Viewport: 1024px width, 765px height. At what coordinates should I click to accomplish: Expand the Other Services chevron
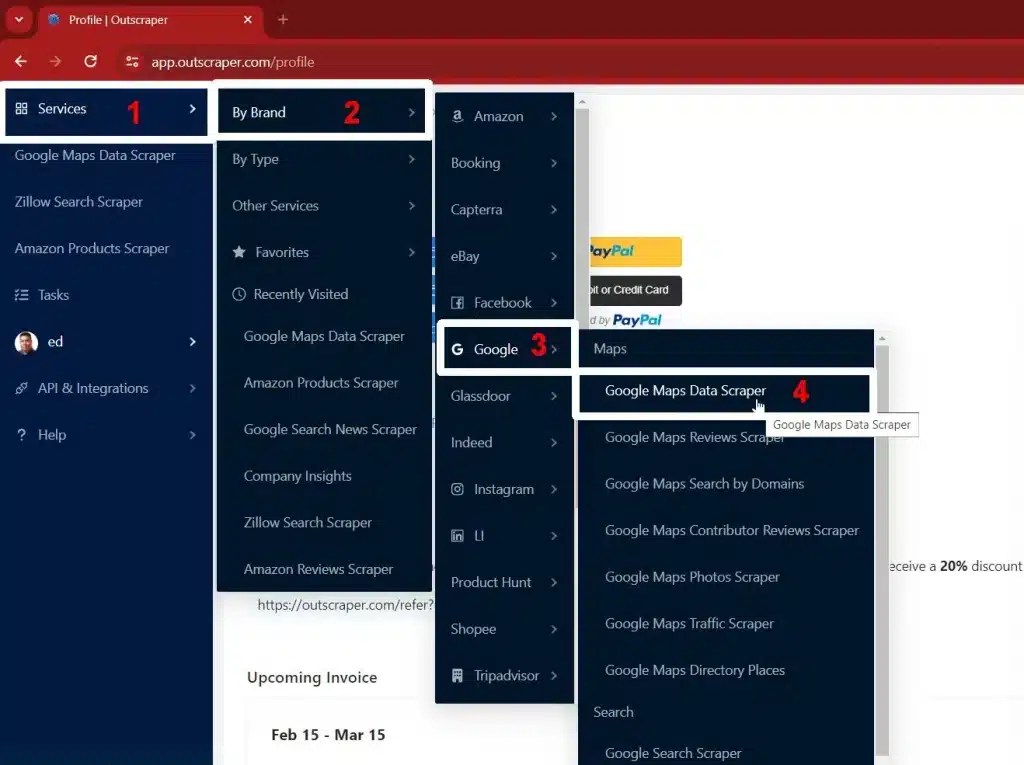tap(411, 205)
